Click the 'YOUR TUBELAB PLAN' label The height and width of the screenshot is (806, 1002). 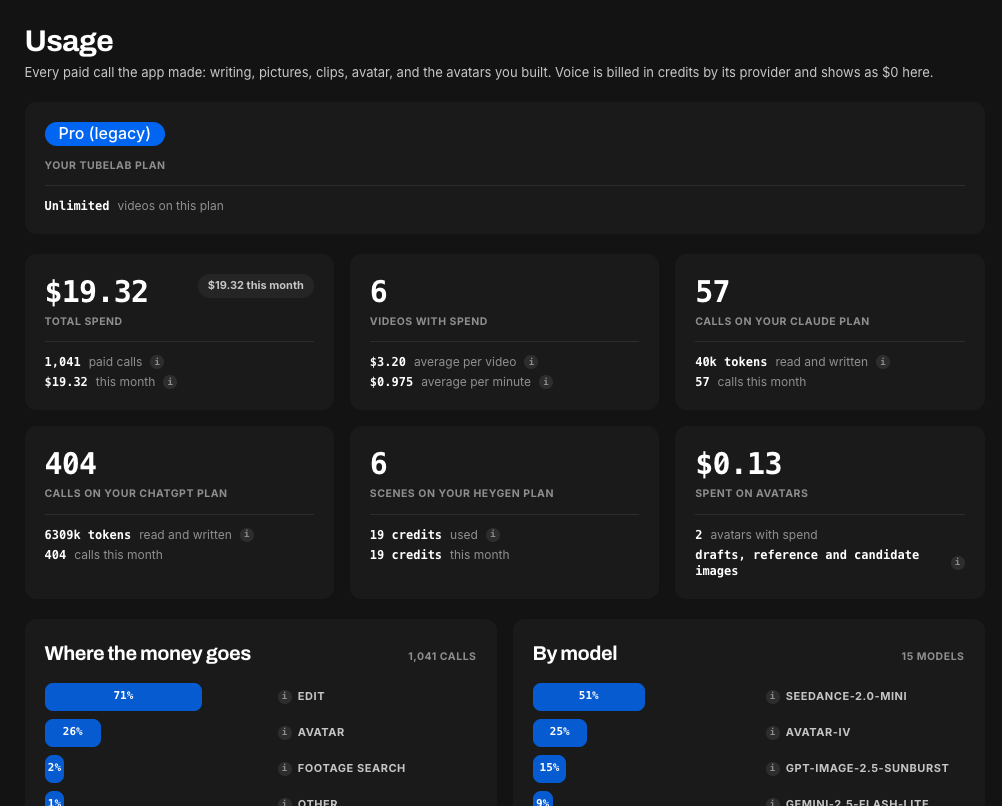pyautogui.click(x=105, y=166)
